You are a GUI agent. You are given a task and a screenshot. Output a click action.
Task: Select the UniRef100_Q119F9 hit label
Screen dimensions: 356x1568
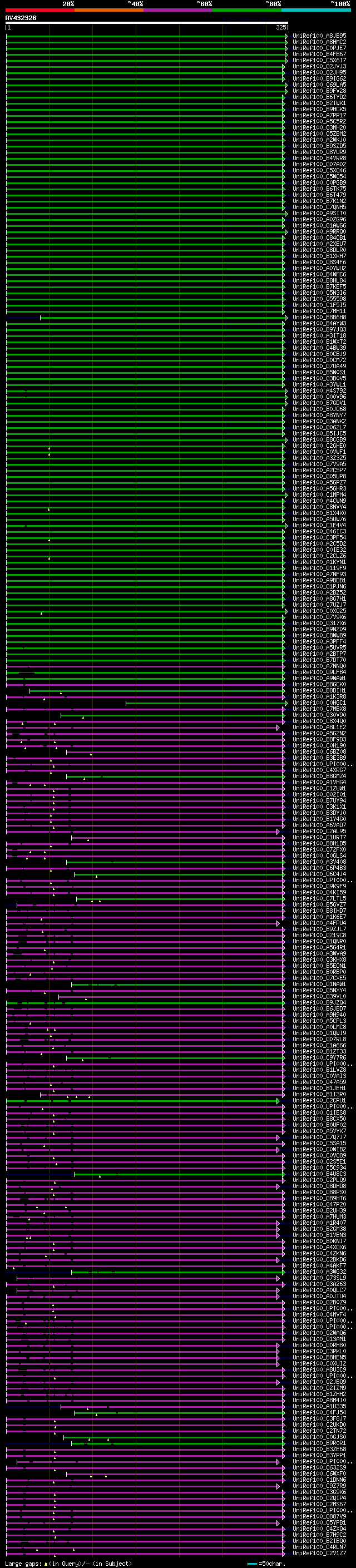[319, 568]
